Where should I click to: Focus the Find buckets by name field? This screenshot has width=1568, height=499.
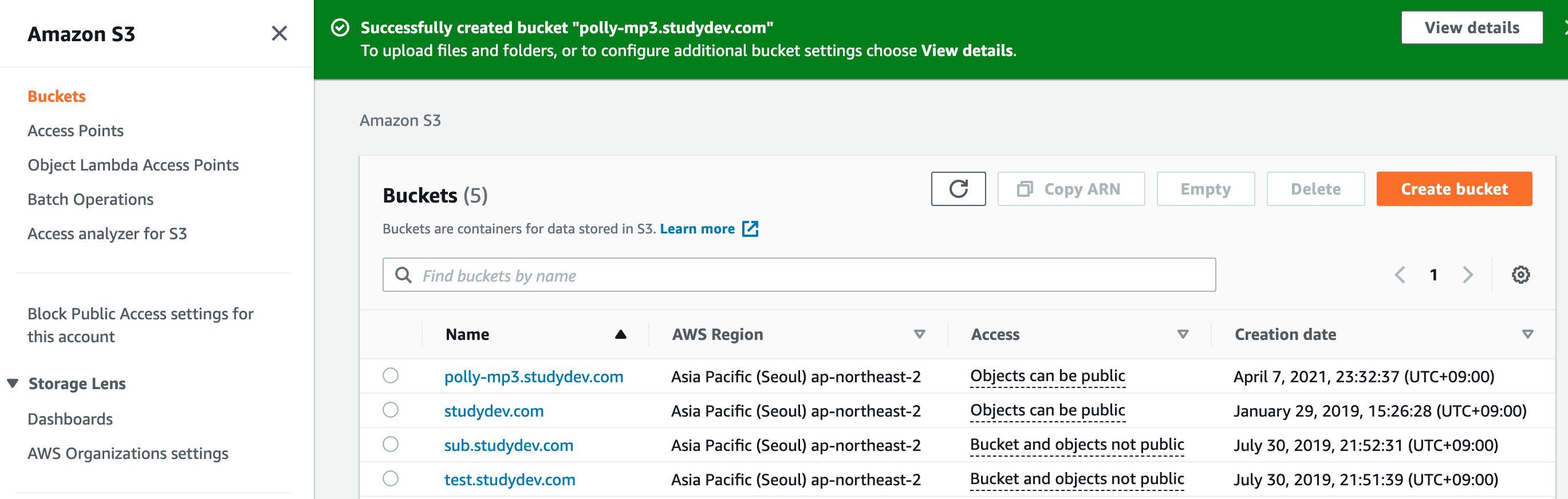pos(799,275)
